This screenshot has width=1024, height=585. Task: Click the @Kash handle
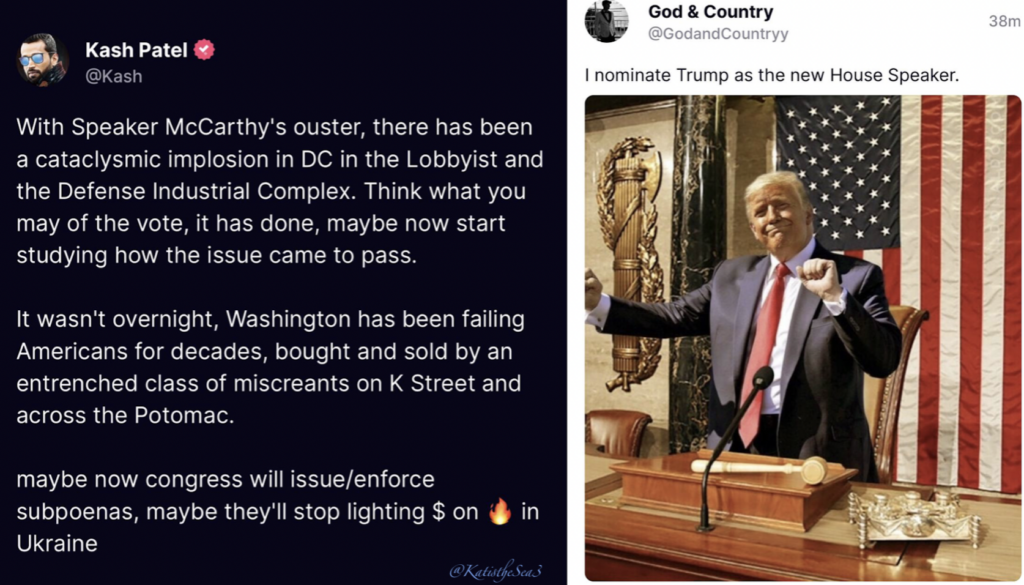(113, 76)
